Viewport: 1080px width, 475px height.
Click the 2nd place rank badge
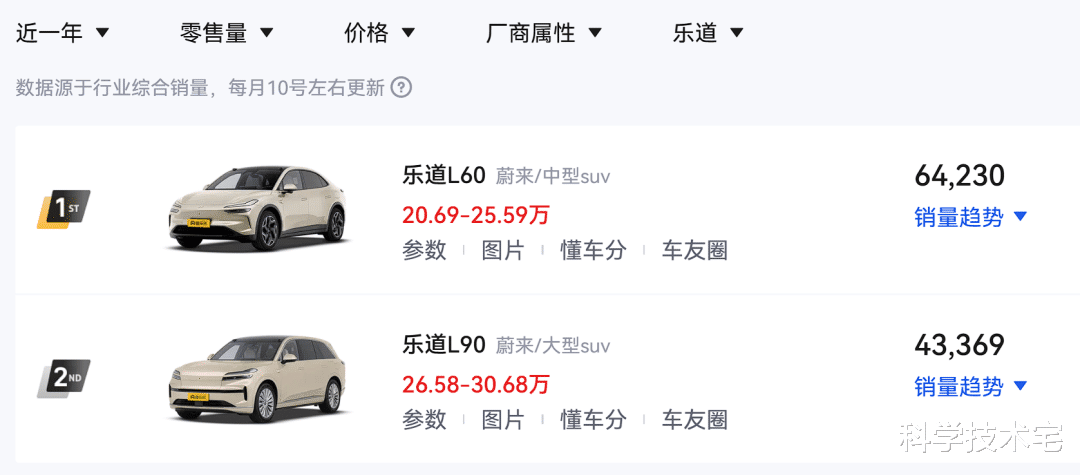(x=64, y=379)
